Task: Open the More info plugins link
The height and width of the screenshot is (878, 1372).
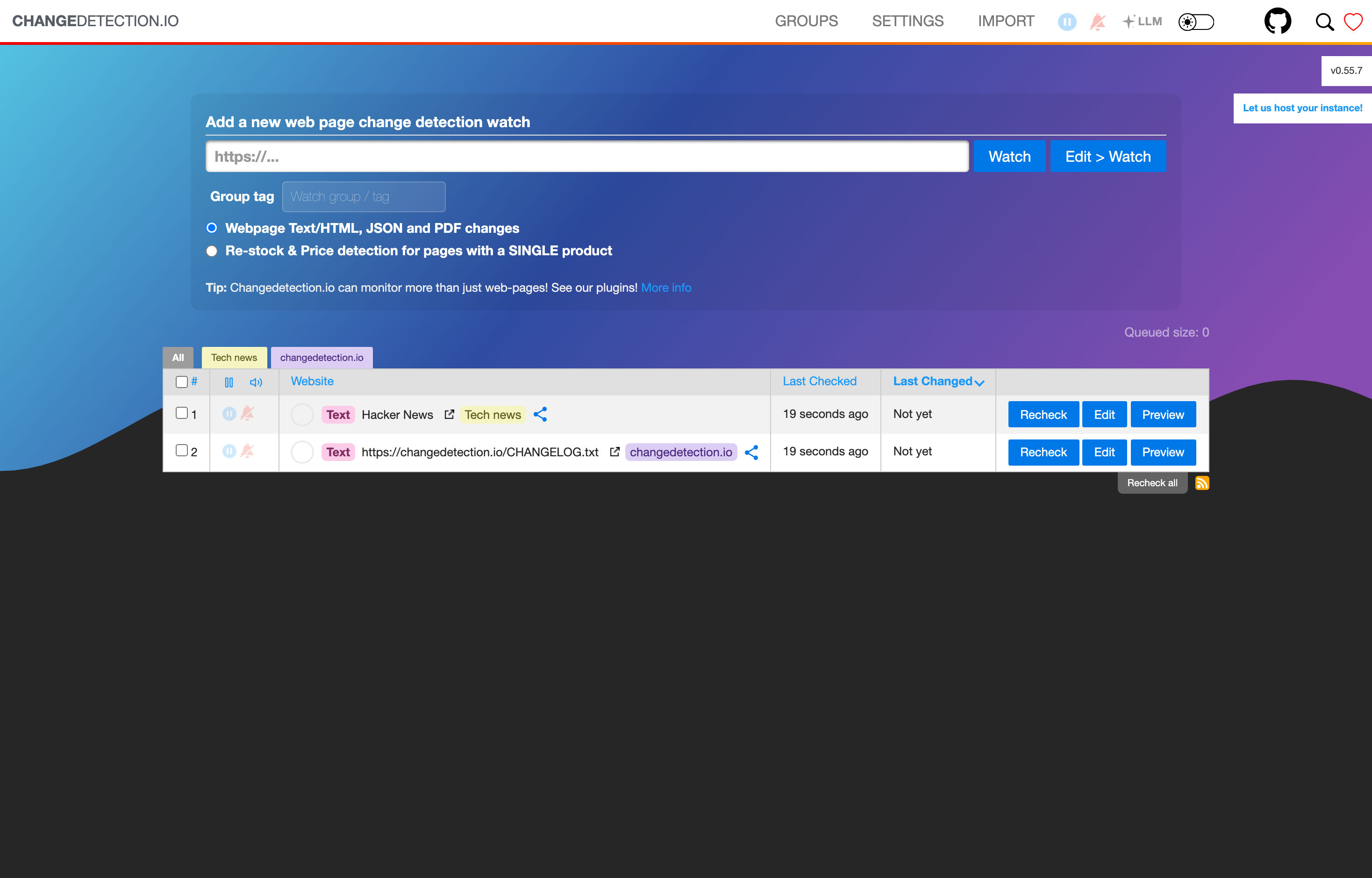Action: 666,288
